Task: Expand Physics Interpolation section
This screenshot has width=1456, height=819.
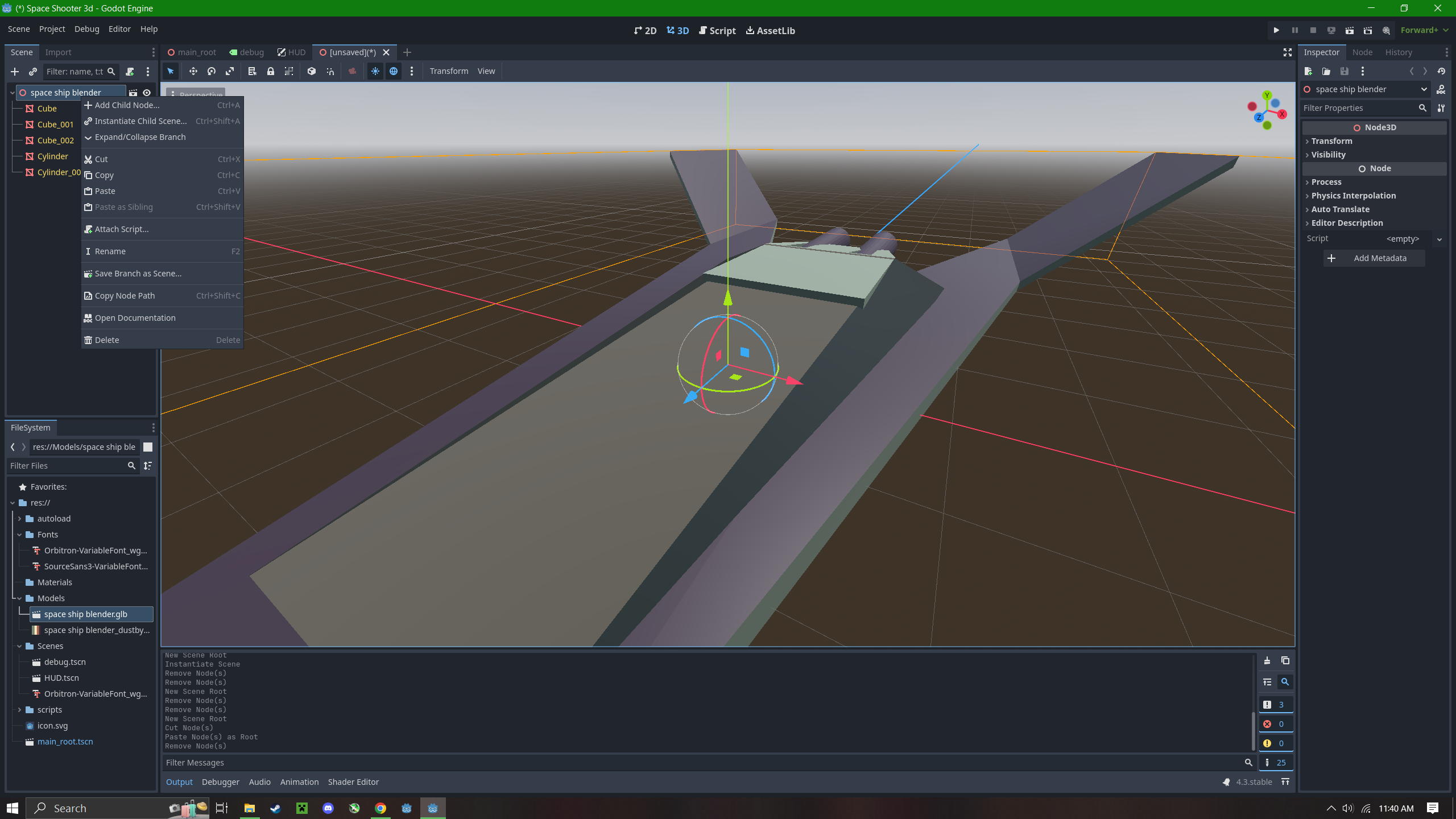Action: point(1374,196)
